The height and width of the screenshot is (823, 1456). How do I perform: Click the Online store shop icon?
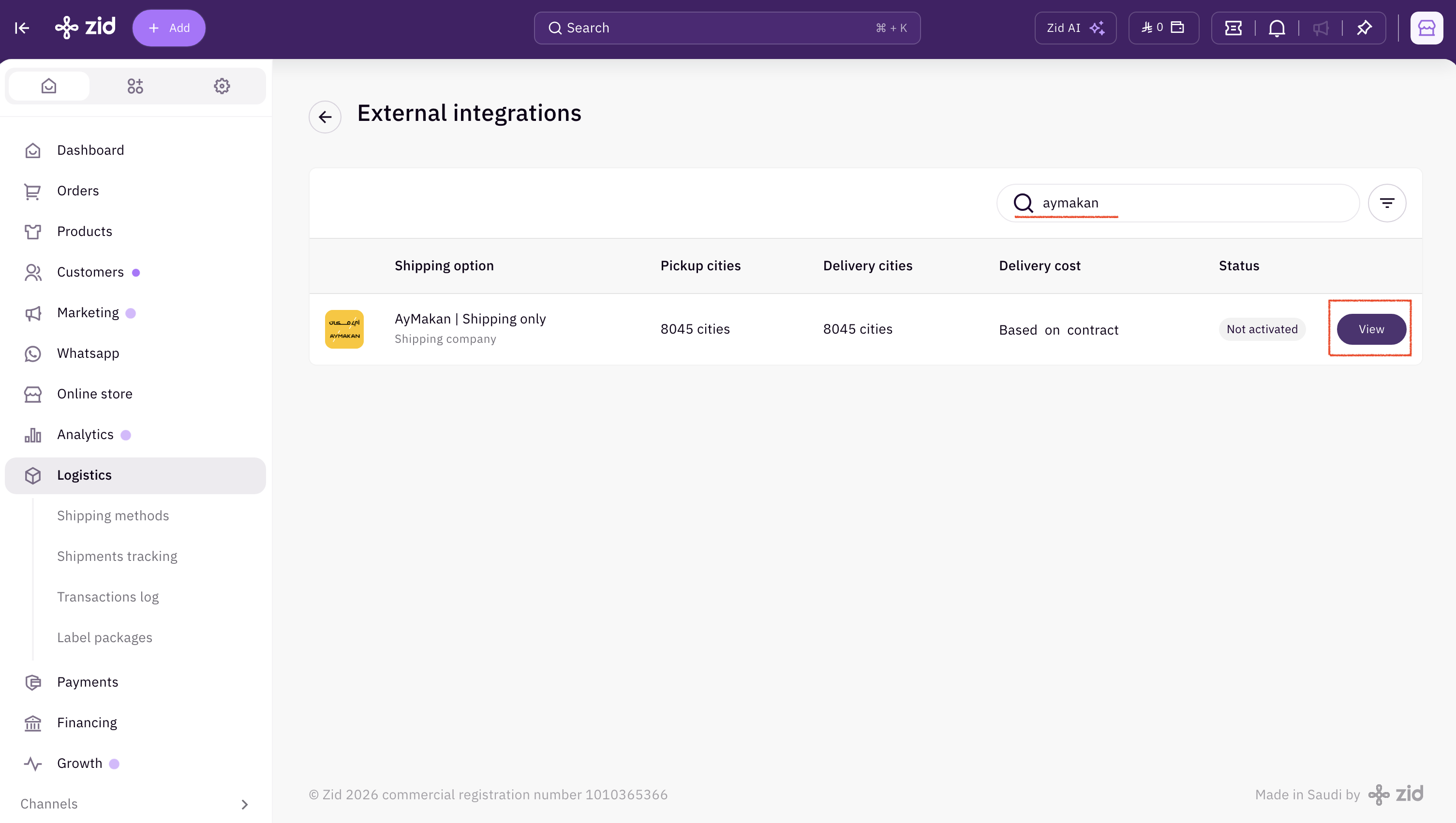point(33,394)
